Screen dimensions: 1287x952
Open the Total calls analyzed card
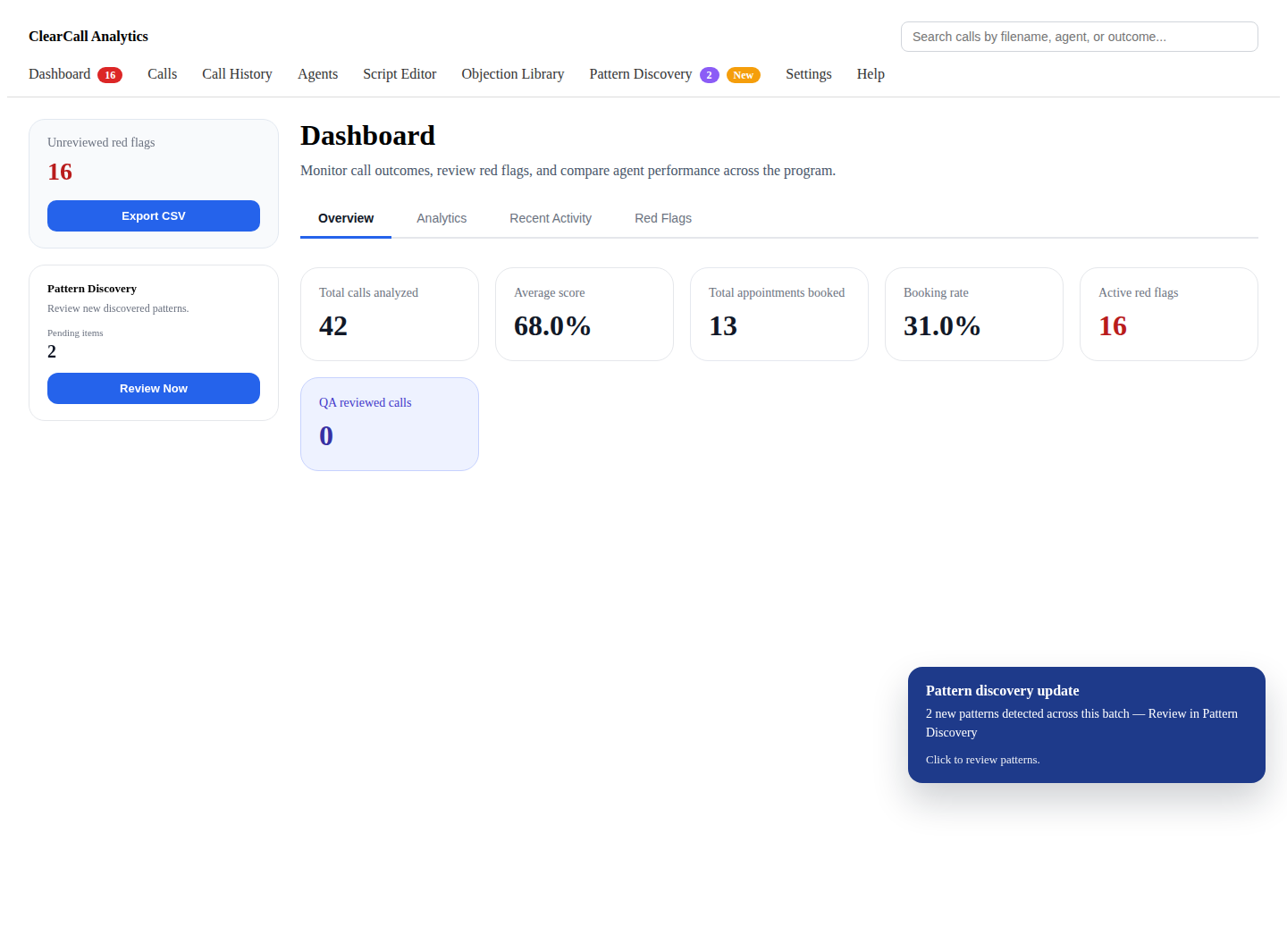click(390, 314)
